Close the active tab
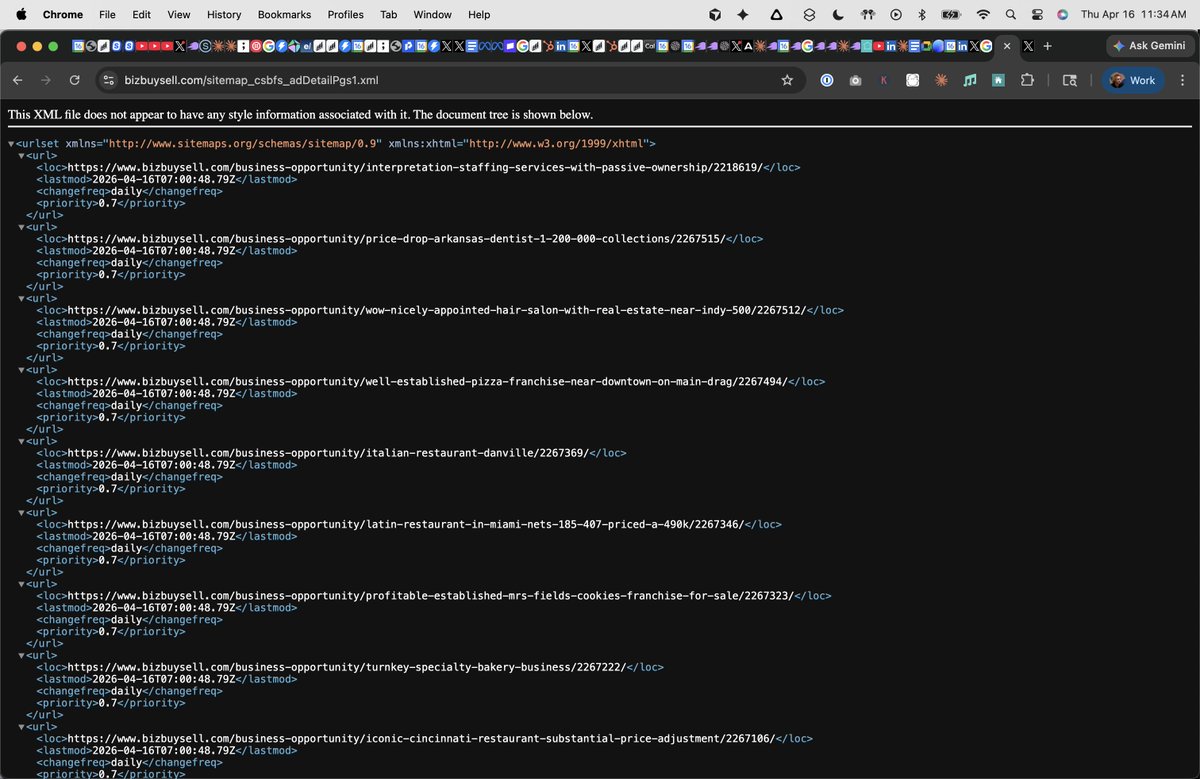 pos(1007,46)
